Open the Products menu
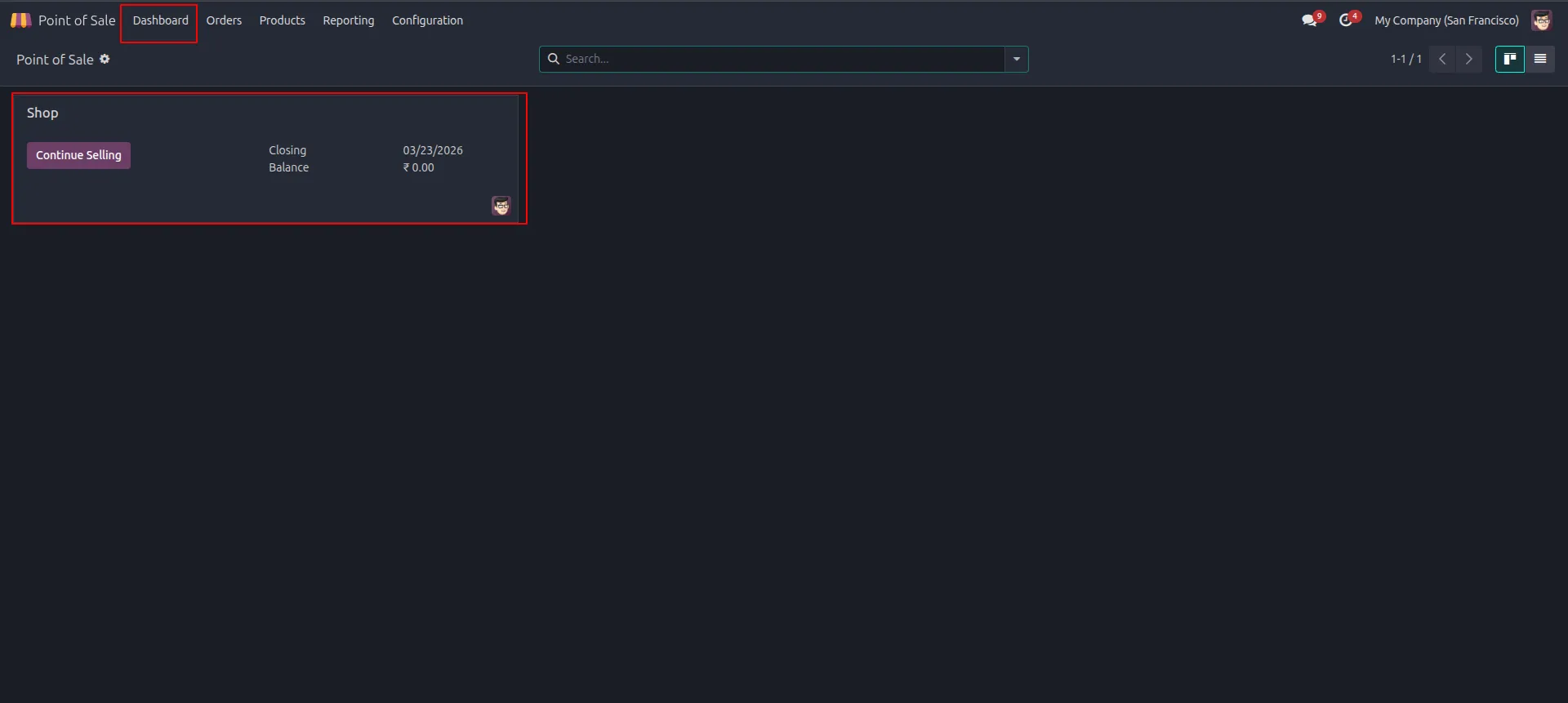 (x=283, y=20)
